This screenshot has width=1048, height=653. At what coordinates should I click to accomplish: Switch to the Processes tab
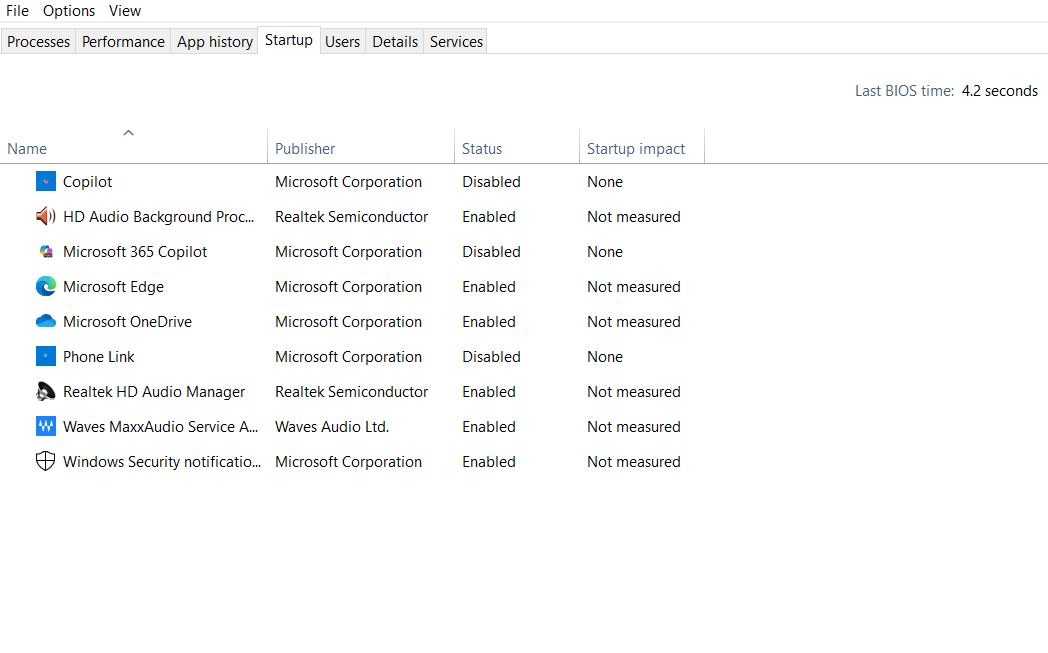click(x=39, y=41)
